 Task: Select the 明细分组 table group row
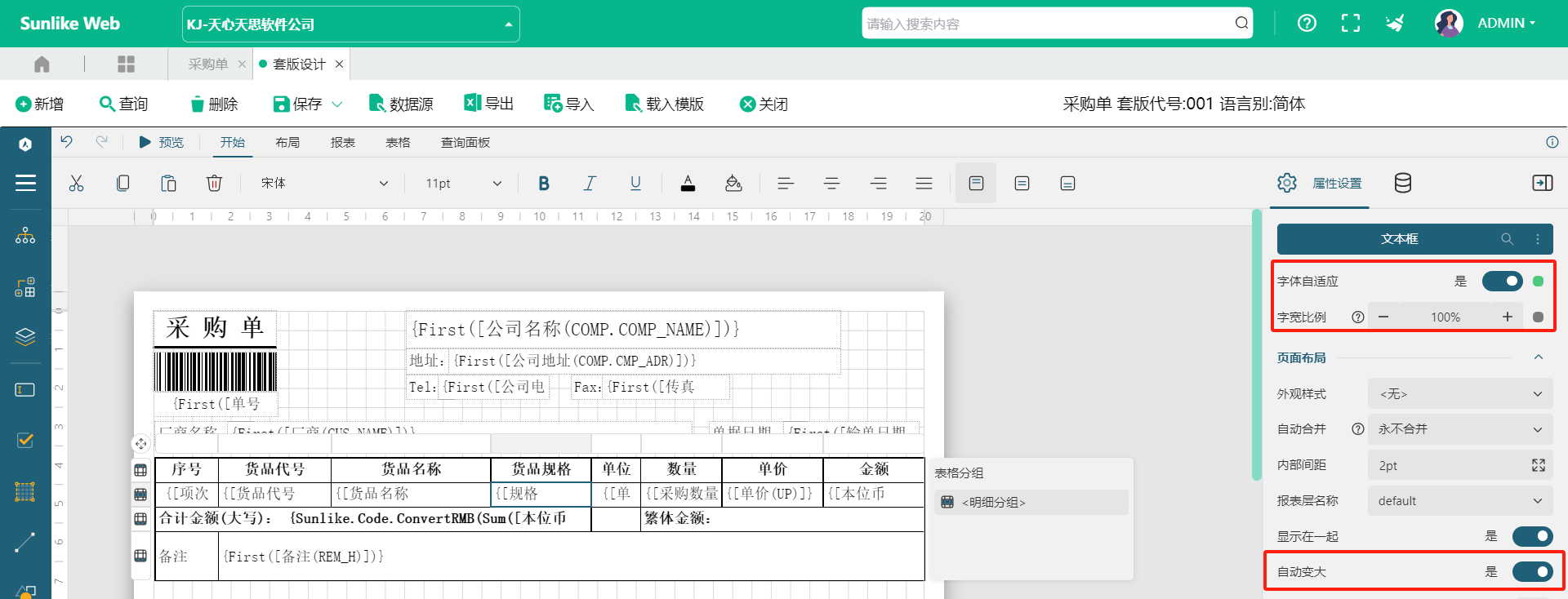1031,502
